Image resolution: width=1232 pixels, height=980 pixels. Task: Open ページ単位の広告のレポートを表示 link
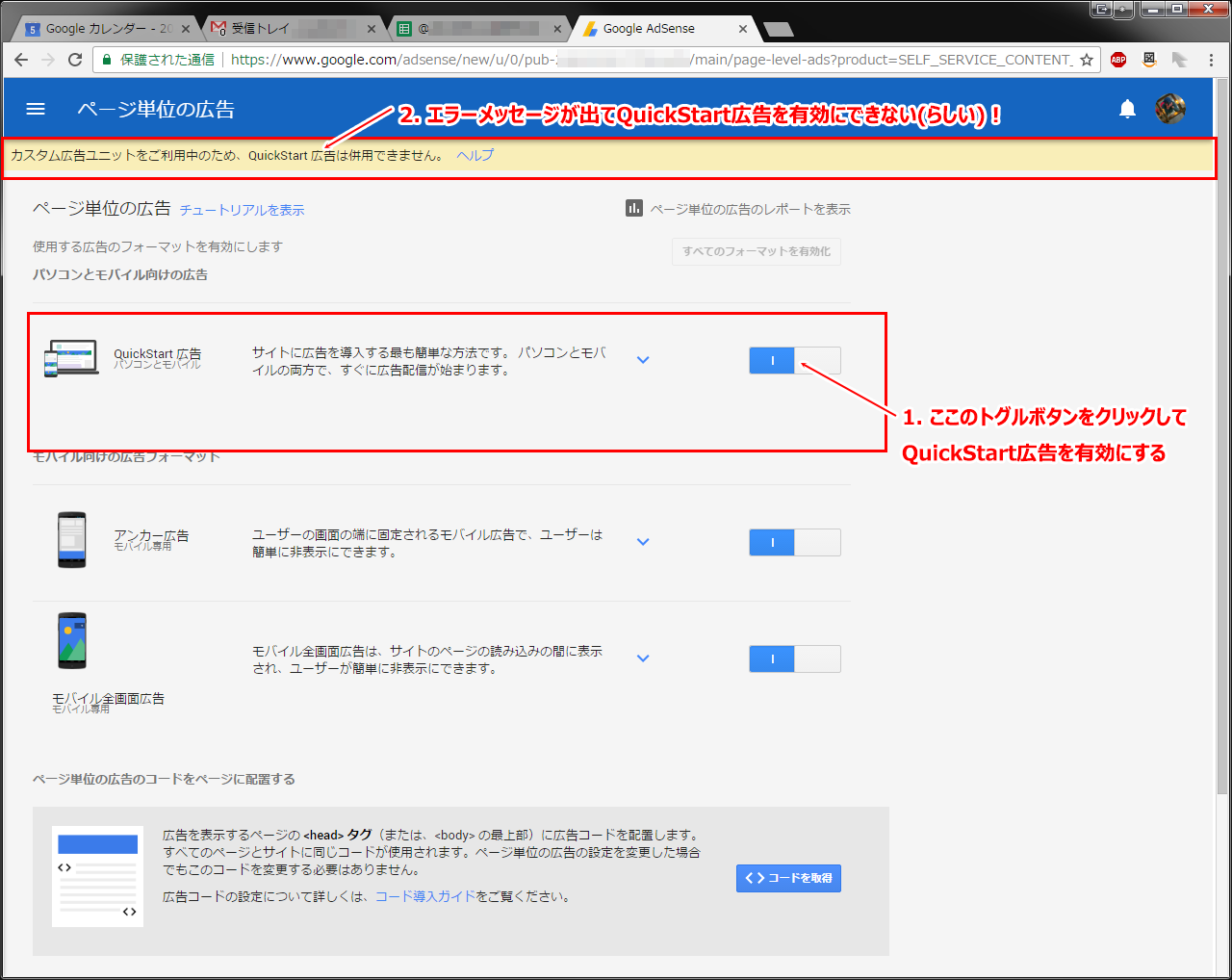pyautogui.click(x=750, y=209)
